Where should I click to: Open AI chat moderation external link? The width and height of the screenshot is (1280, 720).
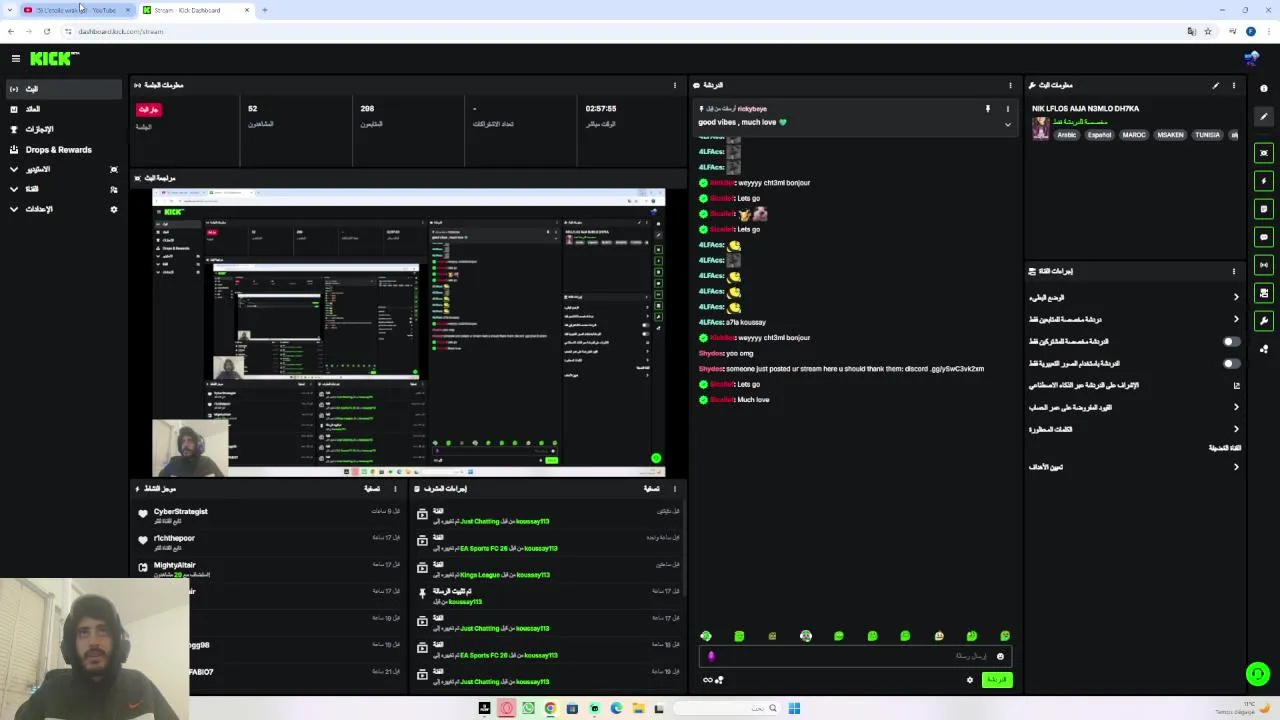point(1236,385)
